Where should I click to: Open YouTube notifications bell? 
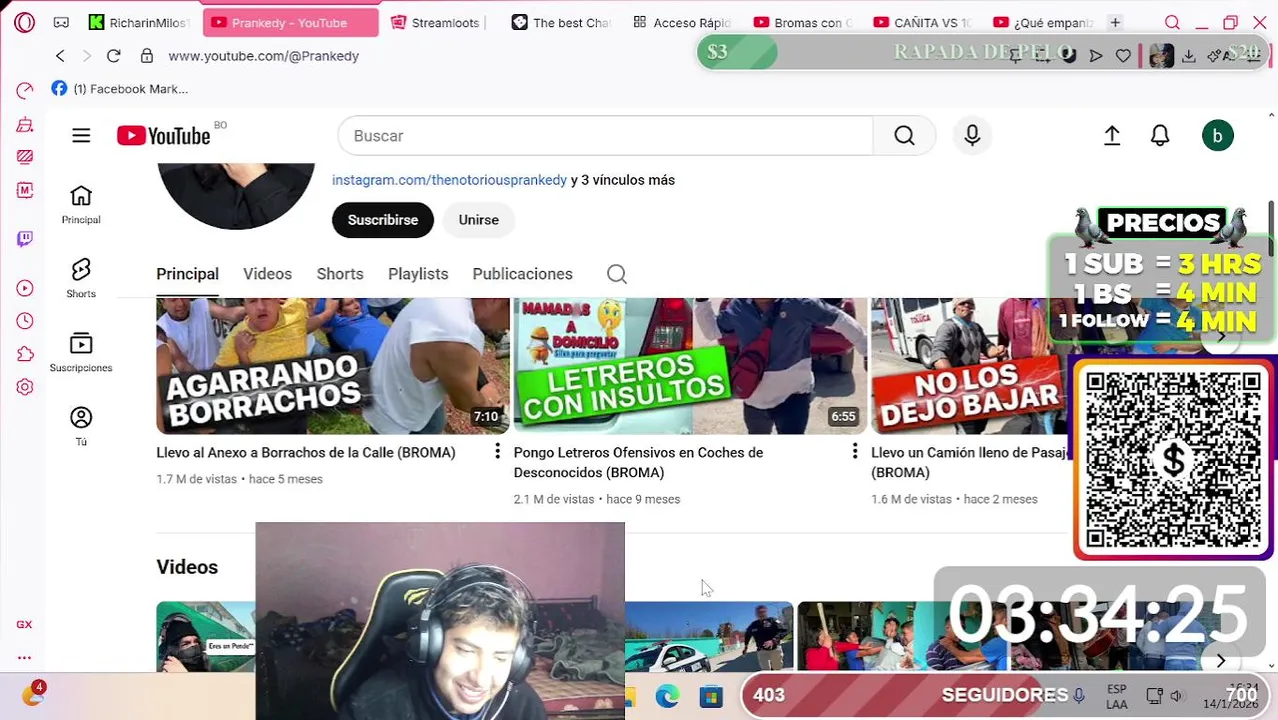[x=1160, y=136]
